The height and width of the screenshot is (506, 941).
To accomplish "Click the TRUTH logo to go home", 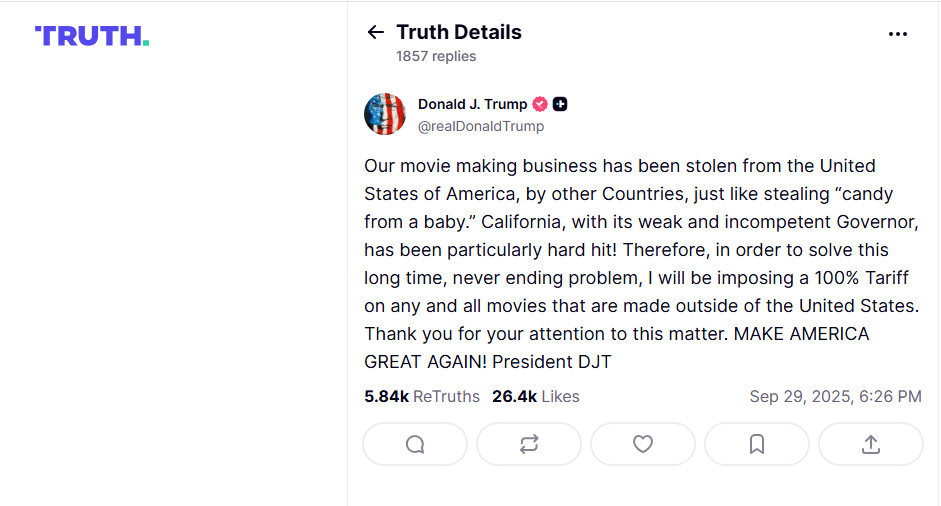I will 92,36.
